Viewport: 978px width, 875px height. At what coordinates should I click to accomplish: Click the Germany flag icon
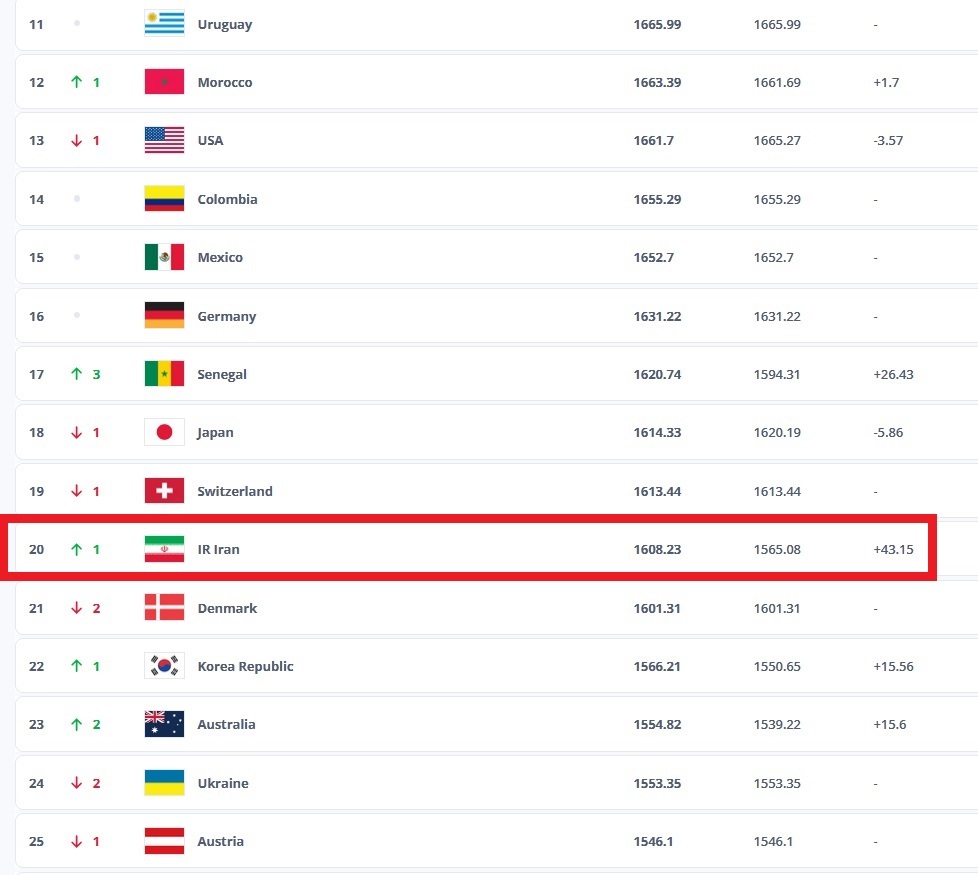(164, 316)
